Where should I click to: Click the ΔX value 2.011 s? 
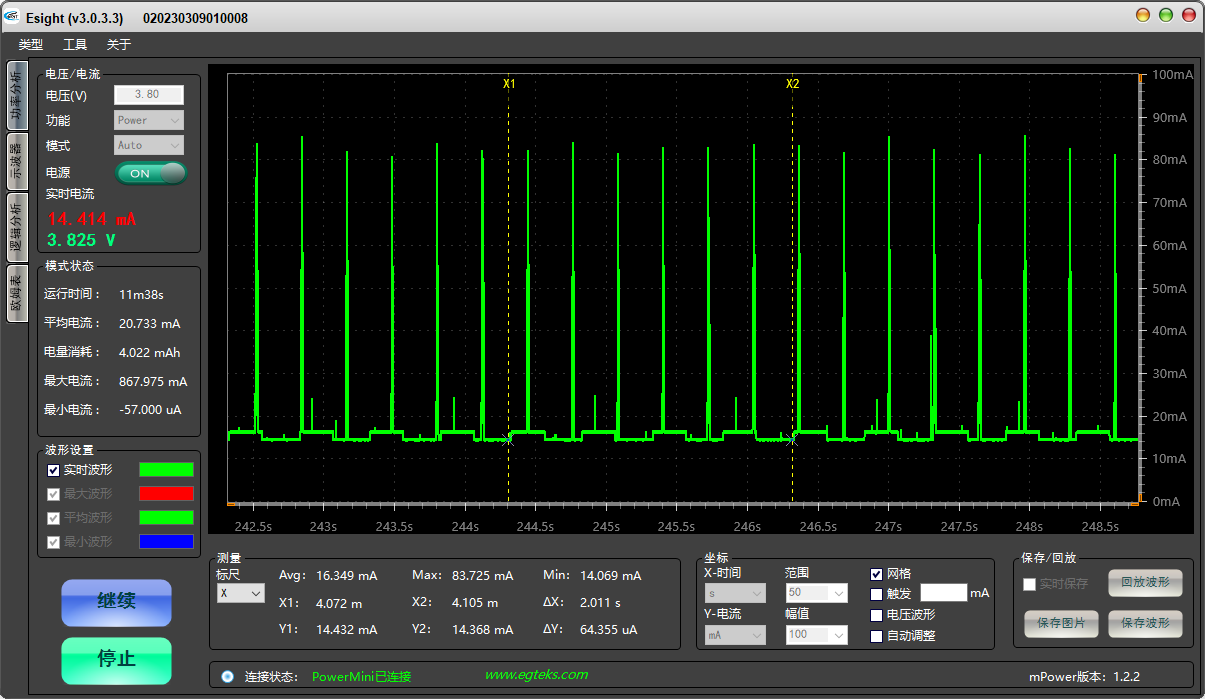pyautogui.click(x=600, y=603)
